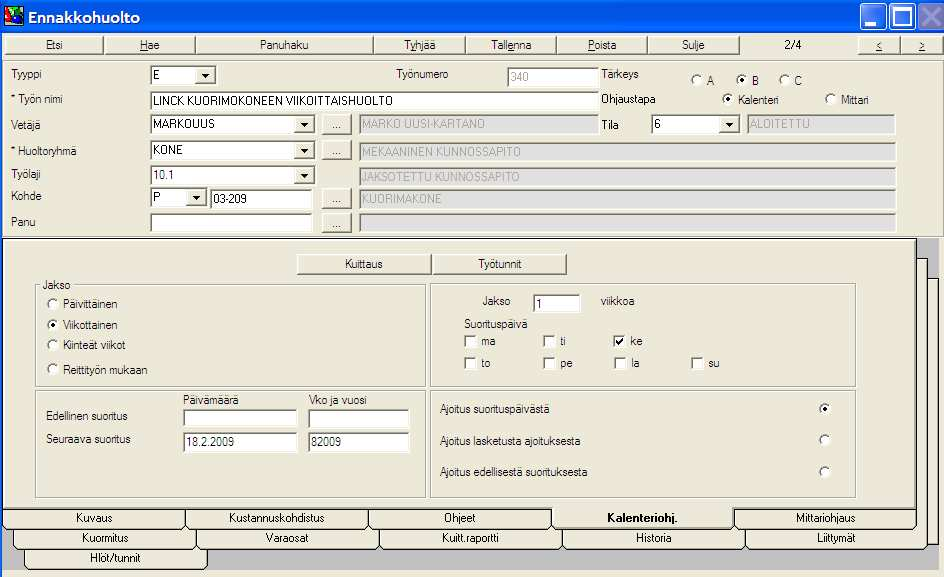Switch to the Kustannuskohdistus tab
This screenshot has height=577, width=944.
pyautogui.click(x=276, y=519)
